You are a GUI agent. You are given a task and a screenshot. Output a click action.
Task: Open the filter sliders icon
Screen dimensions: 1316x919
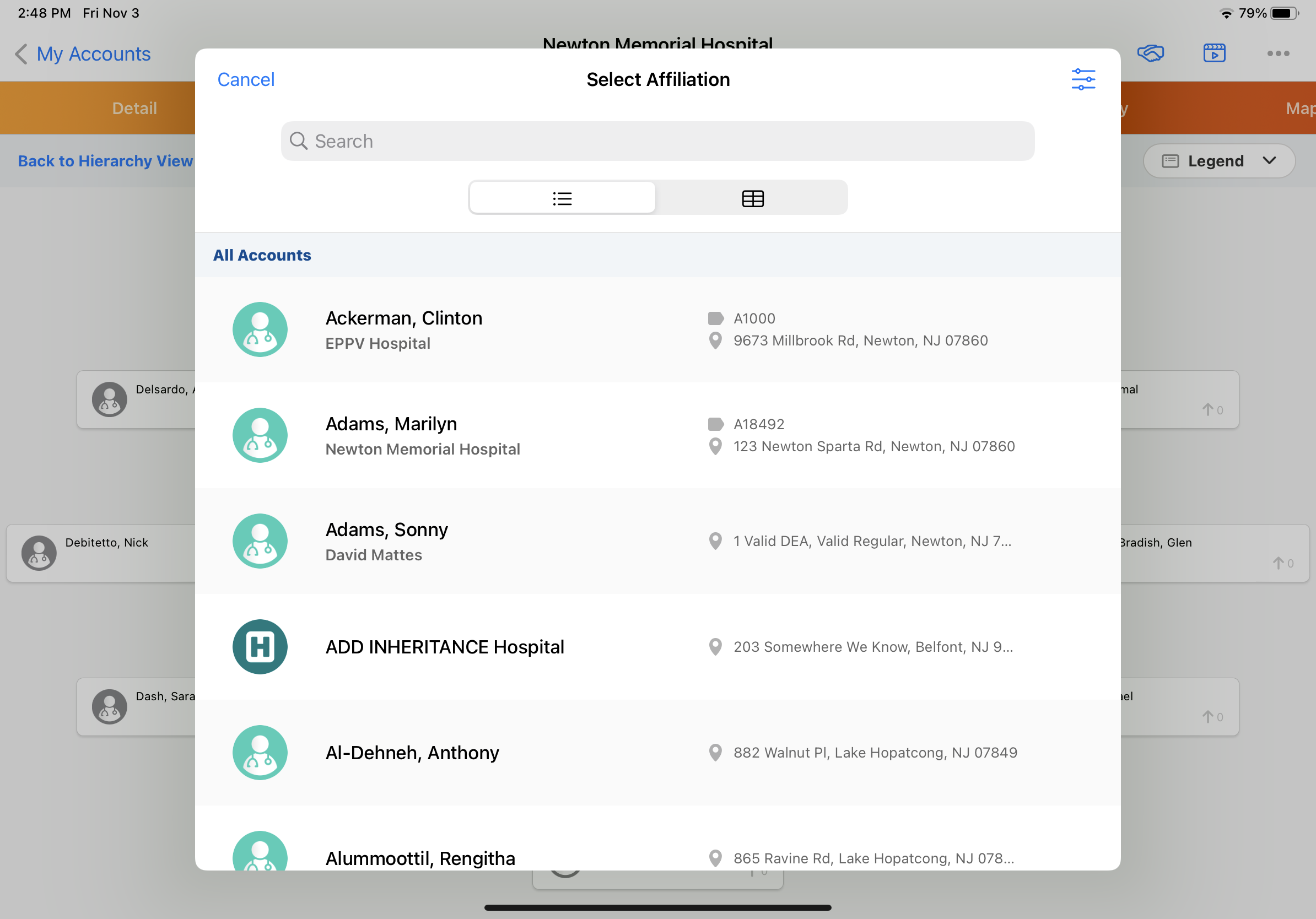[1083, 79]
